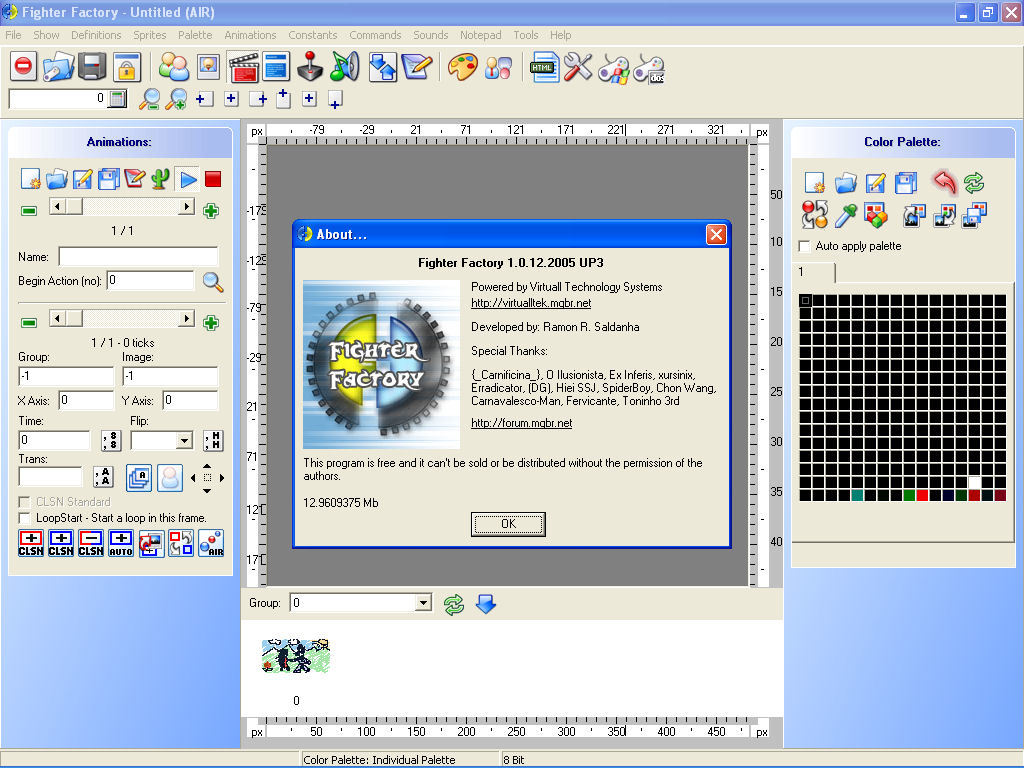Open Notepad via pencil note icon
This screenshot has width=1024, height=768.
417,66
